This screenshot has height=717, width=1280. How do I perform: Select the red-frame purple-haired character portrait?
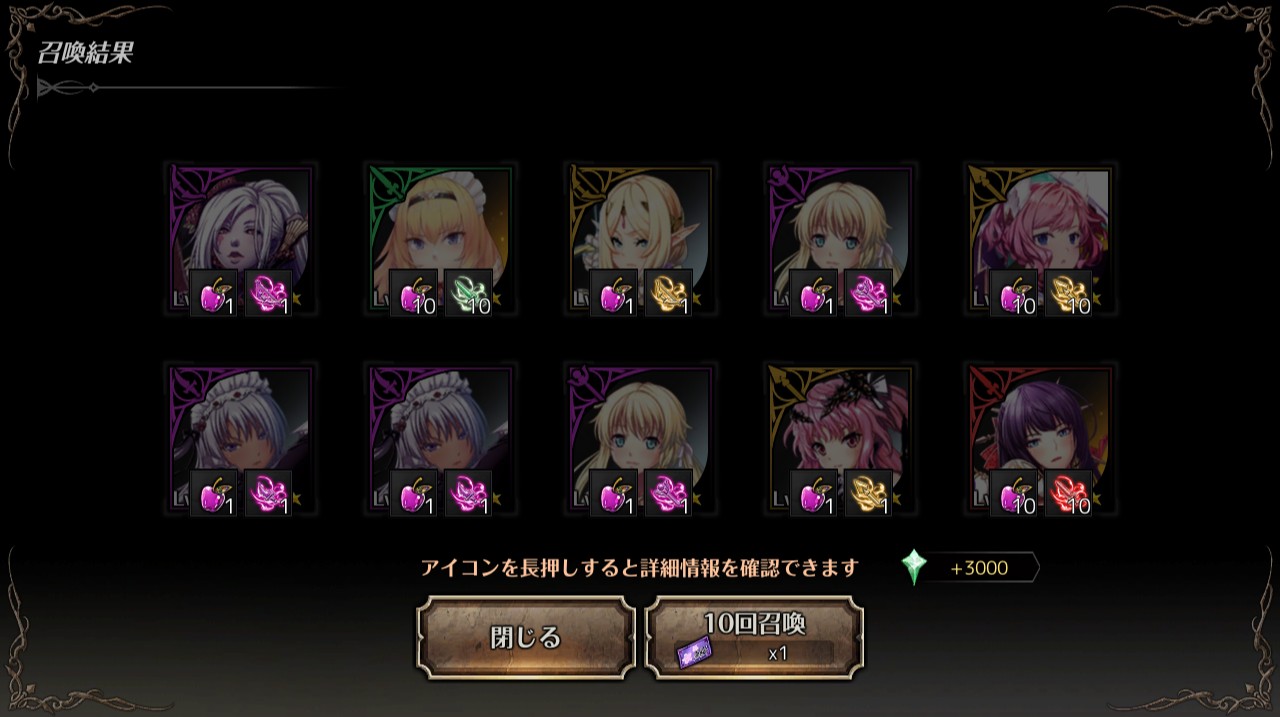1041,440
